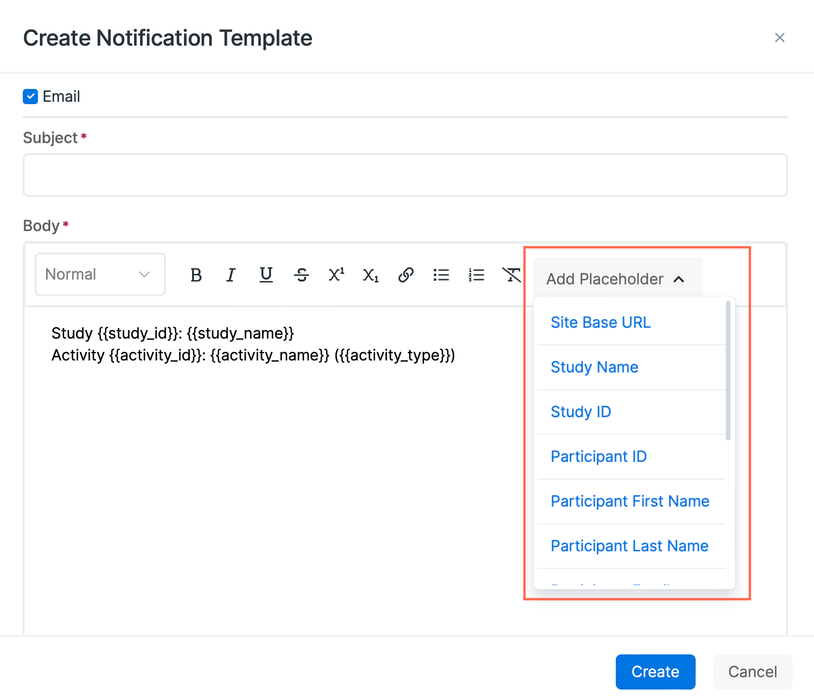
Task: Create a bulleted list
Action: coord(441,274)
